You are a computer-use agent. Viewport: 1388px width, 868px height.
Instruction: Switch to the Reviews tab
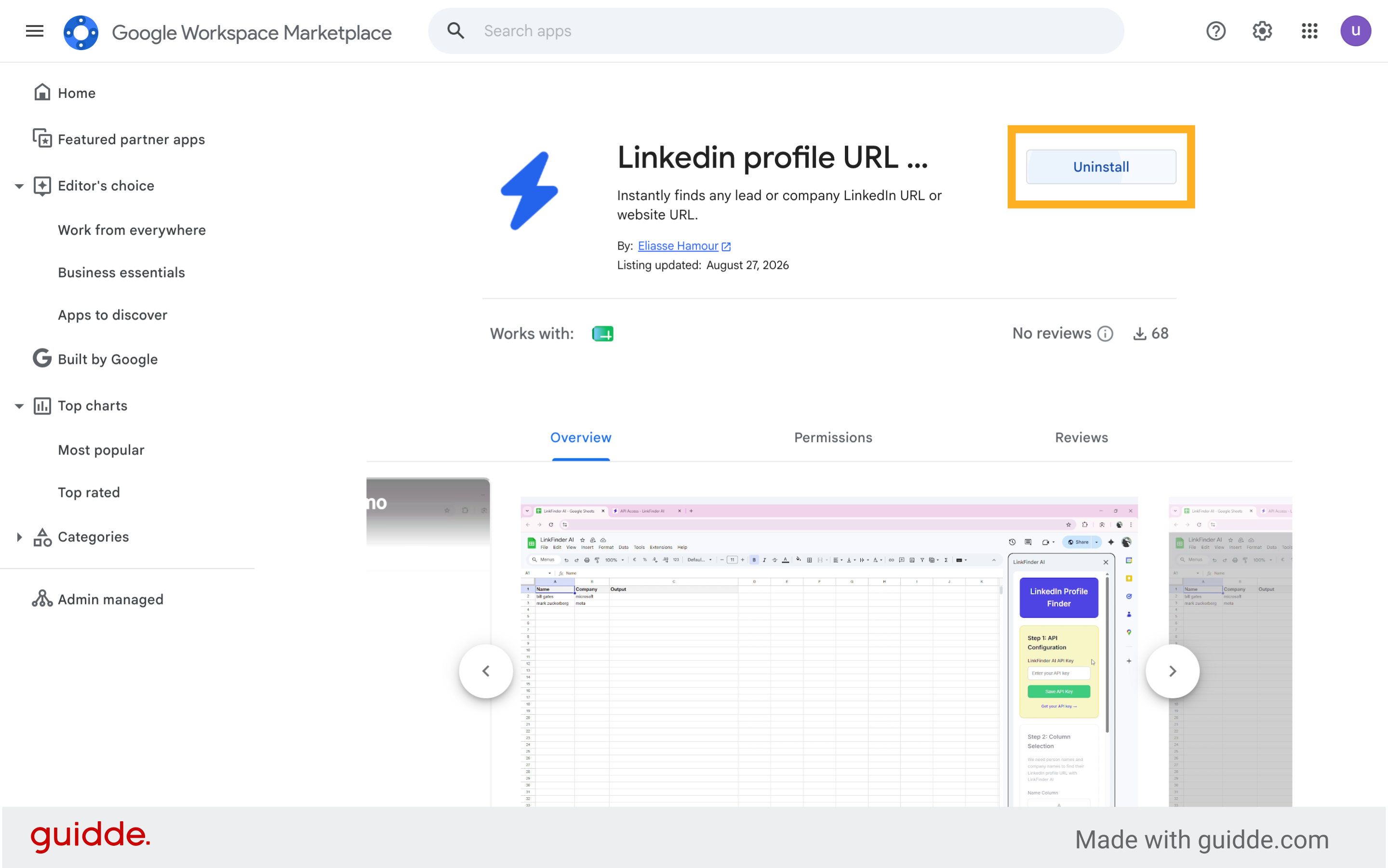point(1081,438)
